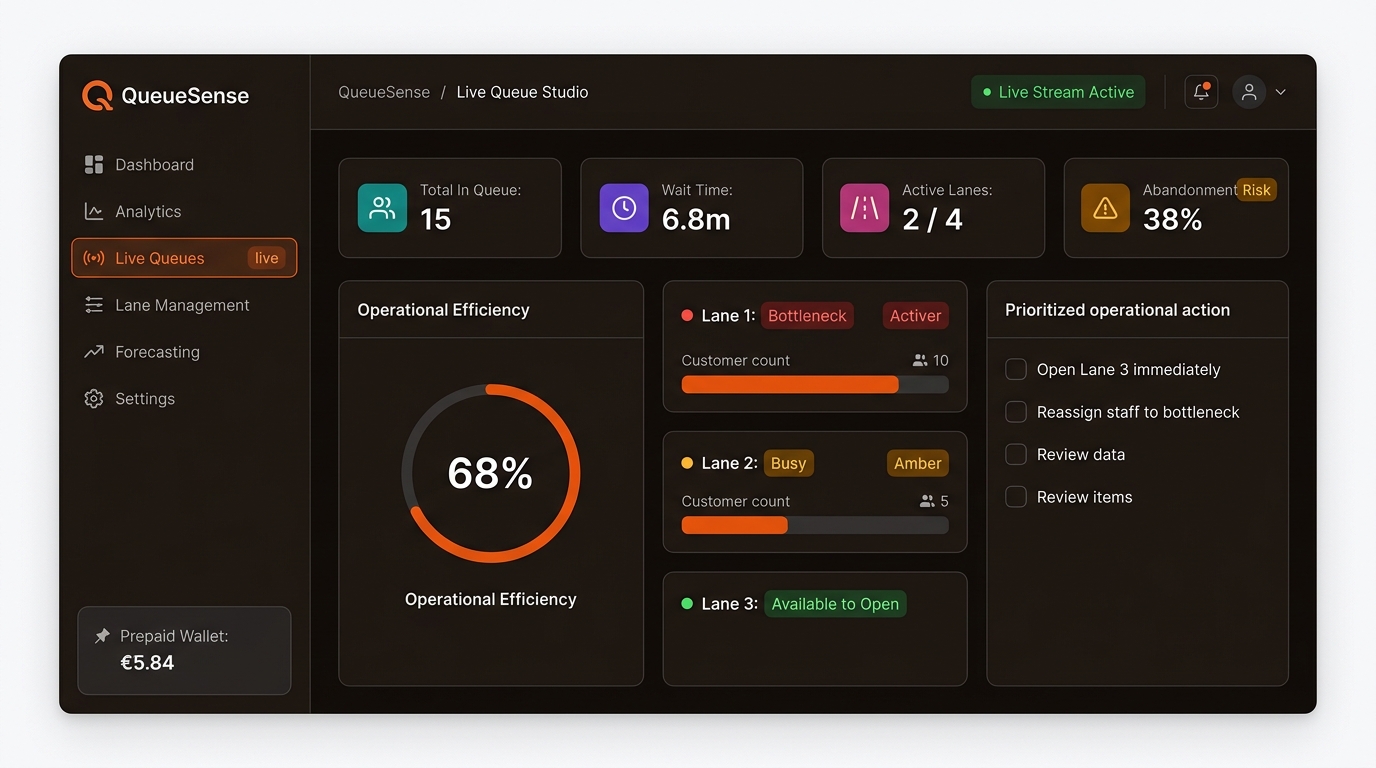The width and height of the screenshot is (1376, 768).
Task: Check 'Reassign staff to bottleneck' checkbox
Action: click(x=1016, y=412)
